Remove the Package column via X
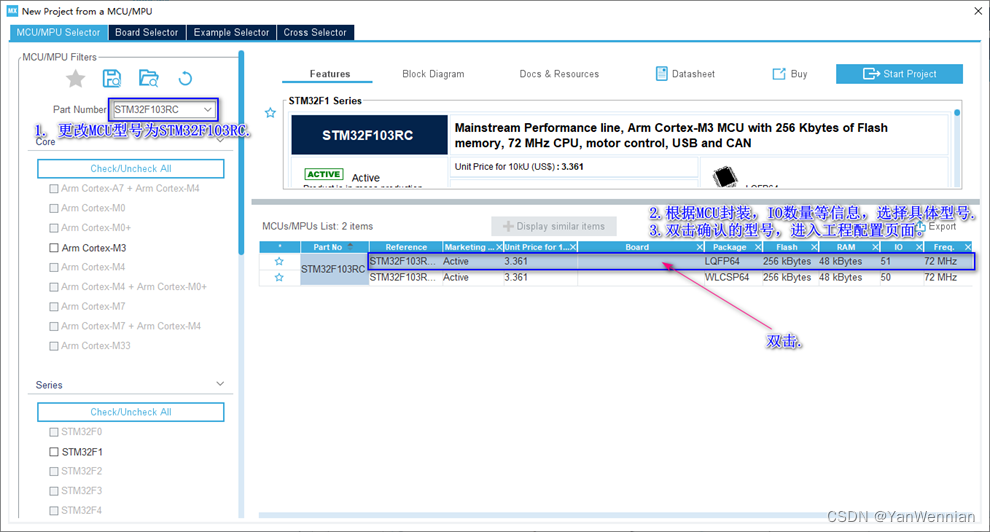Viewport: 990px width, 532px height. click(758, 247)
